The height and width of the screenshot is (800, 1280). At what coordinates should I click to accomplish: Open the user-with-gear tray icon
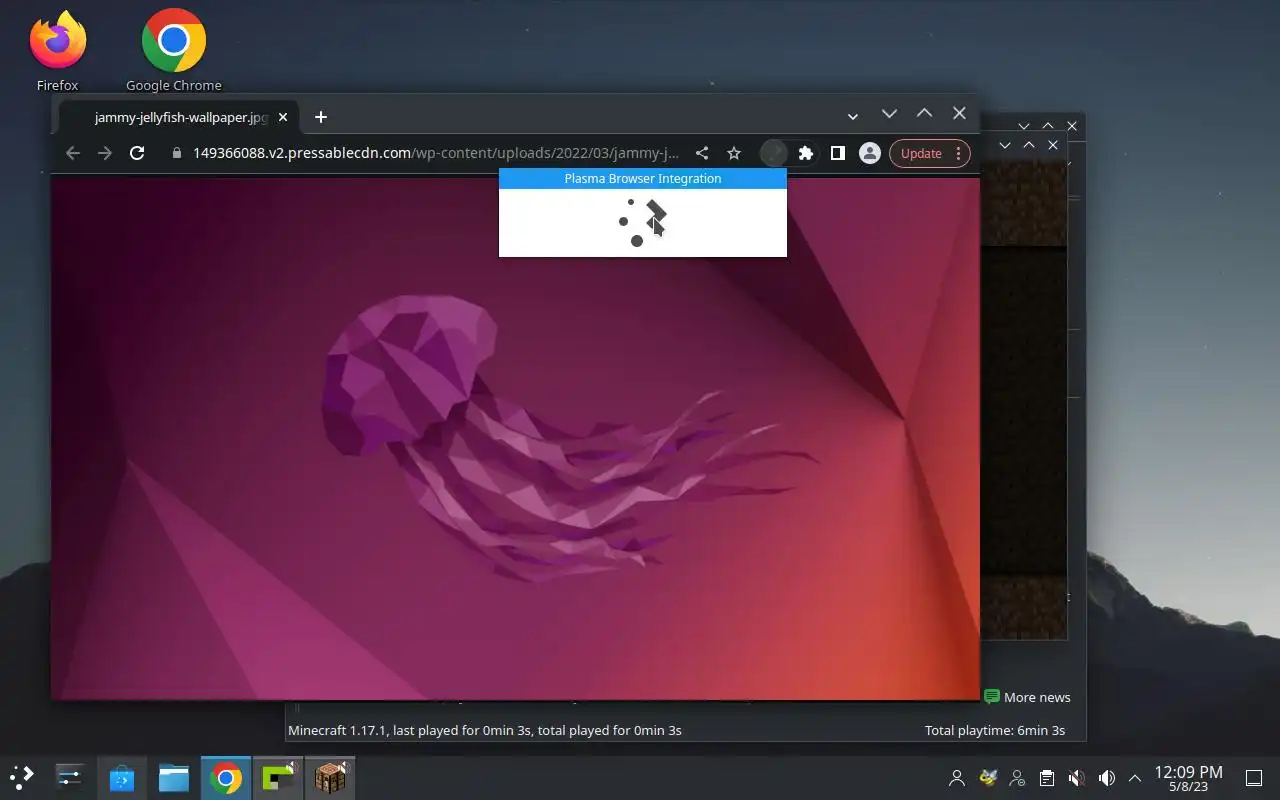pyautogui.click(x=1017, y=778)
